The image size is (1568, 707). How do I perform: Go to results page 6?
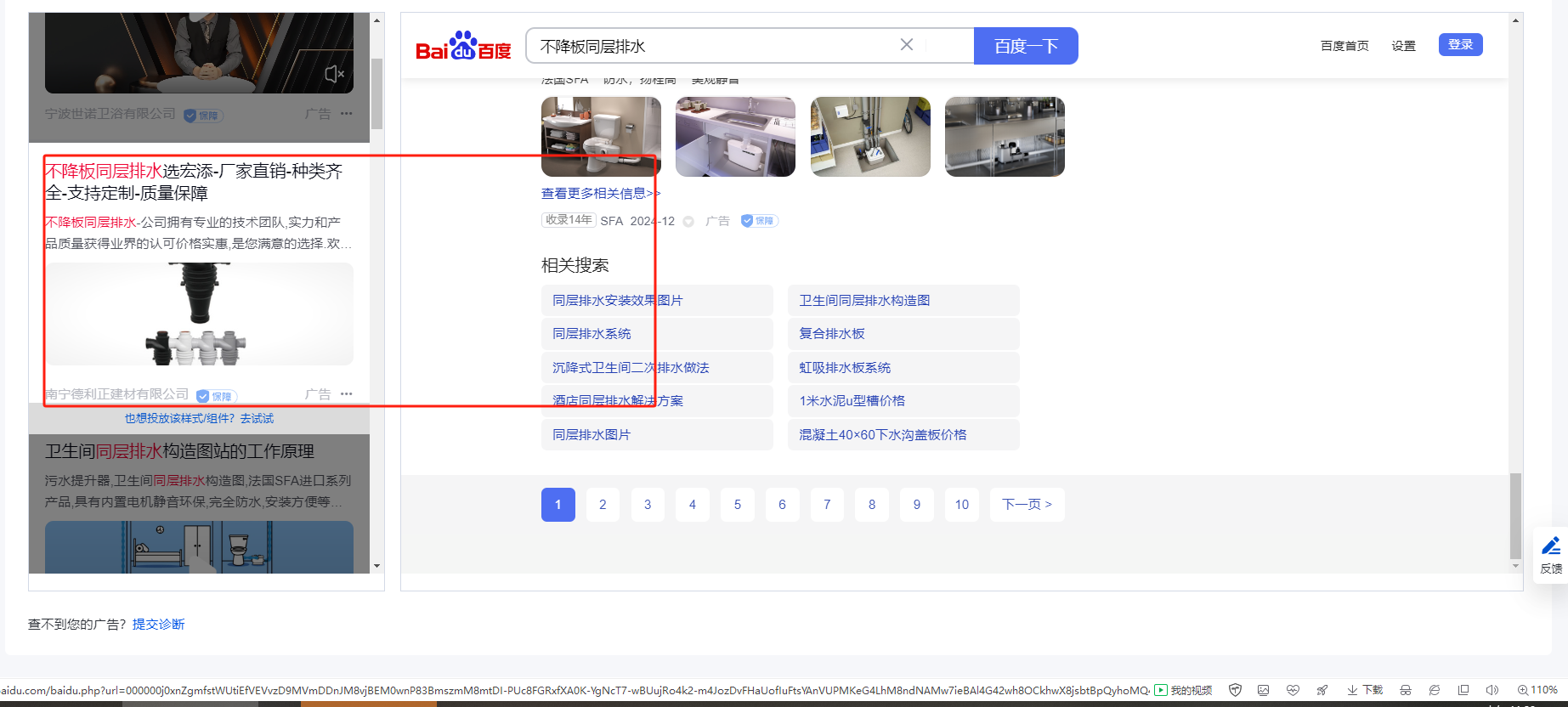[x=782, y=505]
